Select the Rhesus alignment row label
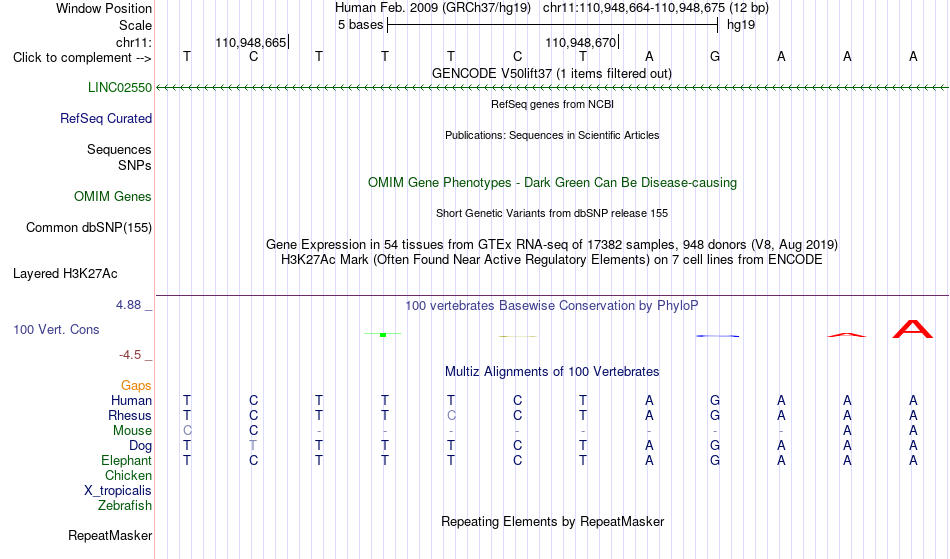 130,415
